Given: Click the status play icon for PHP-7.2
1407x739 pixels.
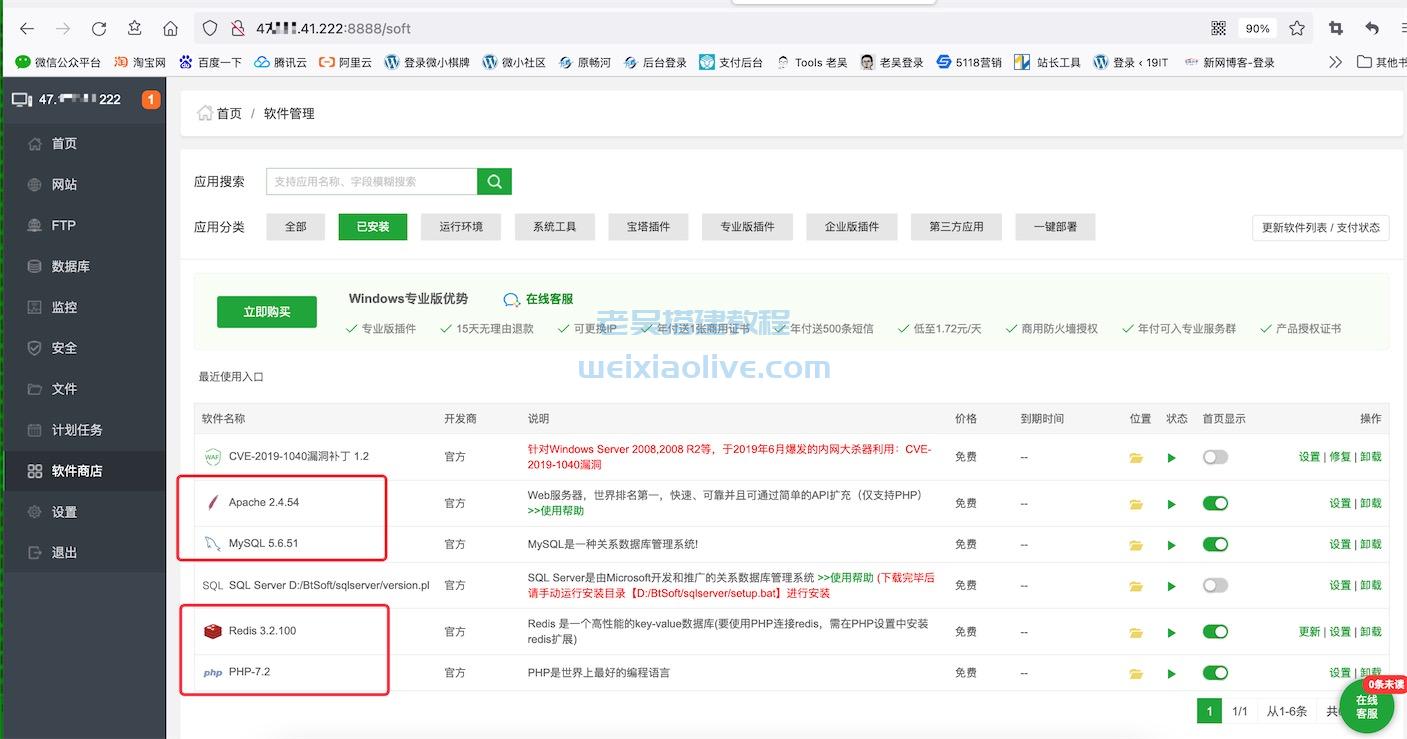Looking at the screenshot, I should 1172,673.
